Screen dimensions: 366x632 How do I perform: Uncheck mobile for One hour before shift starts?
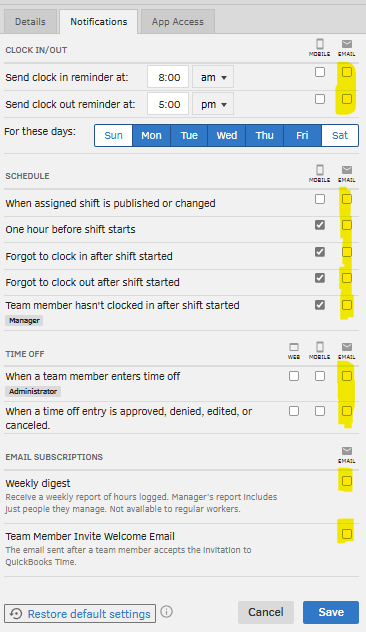tap(320, 225)
